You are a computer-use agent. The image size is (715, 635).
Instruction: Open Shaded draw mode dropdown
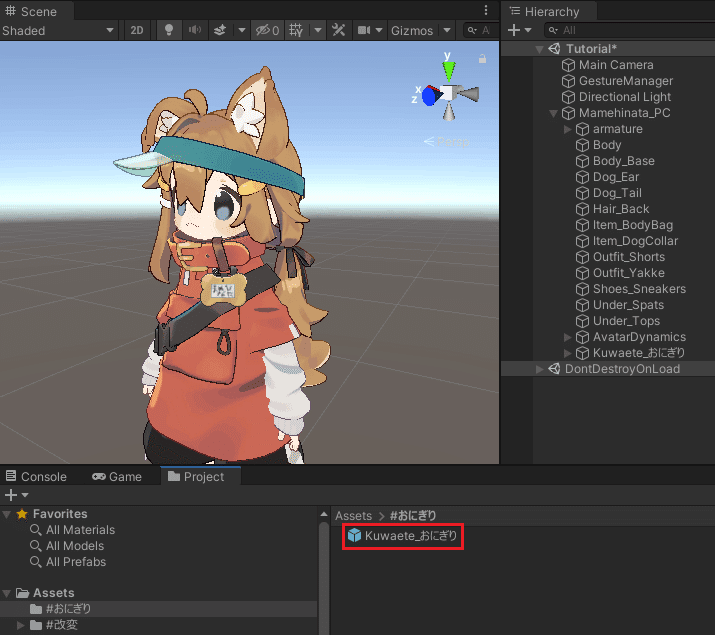pyautogui.click(x=58, y=31)
